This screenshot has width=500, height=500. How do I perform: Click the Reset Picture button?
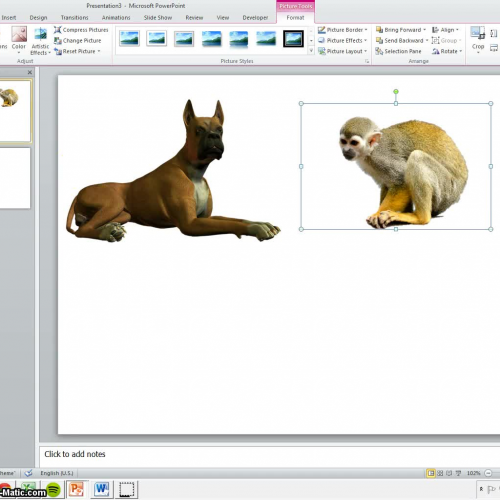pyautogui.click(x=75, y=51)
